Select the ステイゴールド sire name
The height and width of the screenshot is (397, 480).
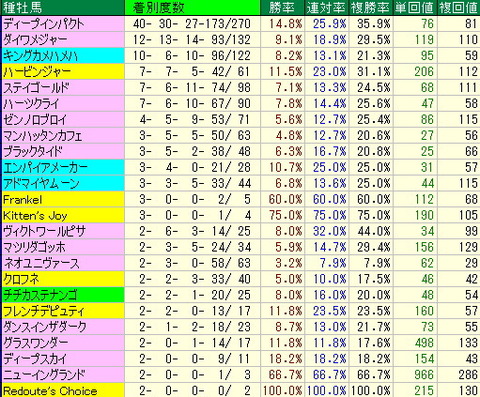(36, 88)
